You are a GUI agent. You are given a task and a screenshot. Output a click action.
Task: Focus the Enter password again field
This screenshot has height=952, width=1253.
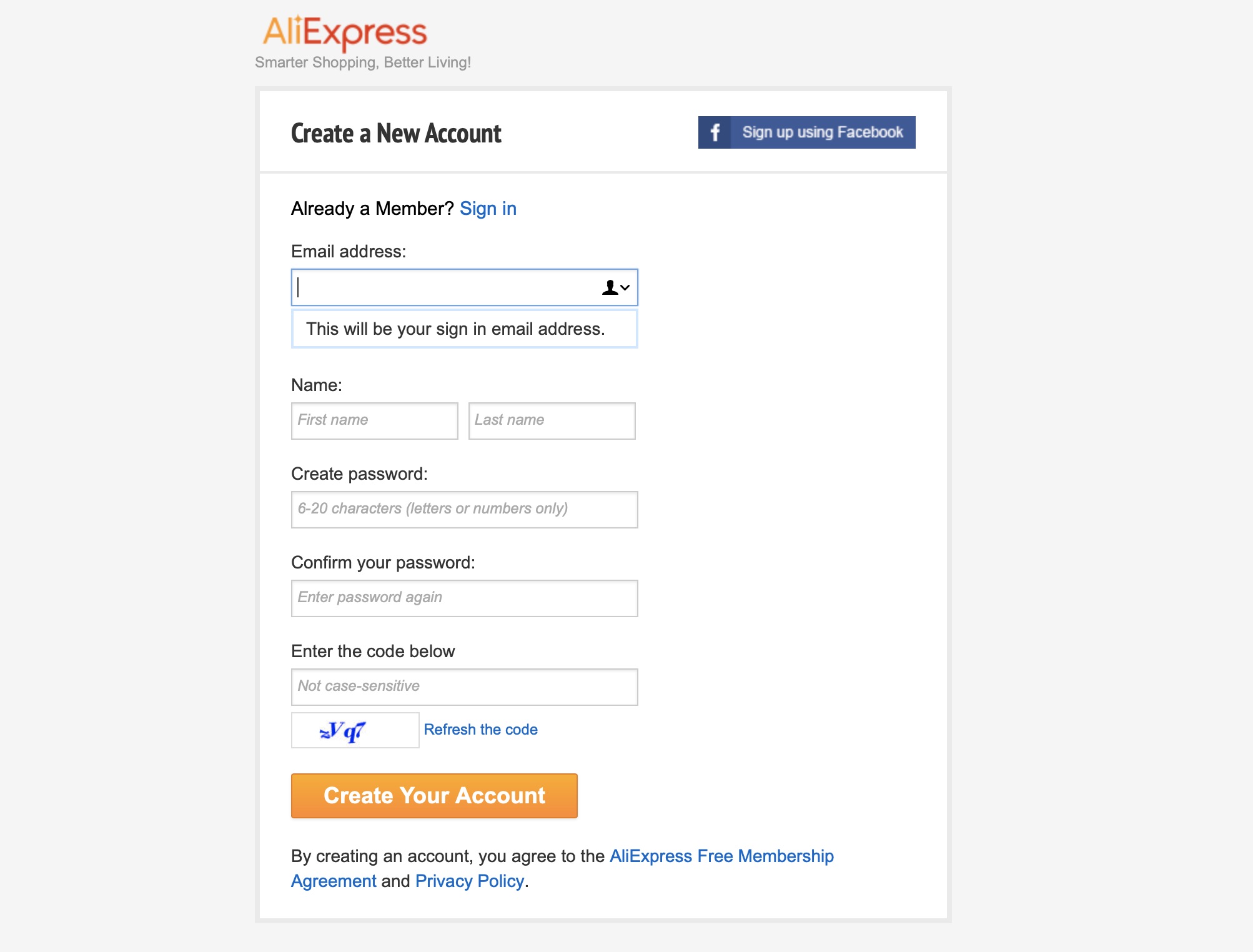(x=464, y=598)
